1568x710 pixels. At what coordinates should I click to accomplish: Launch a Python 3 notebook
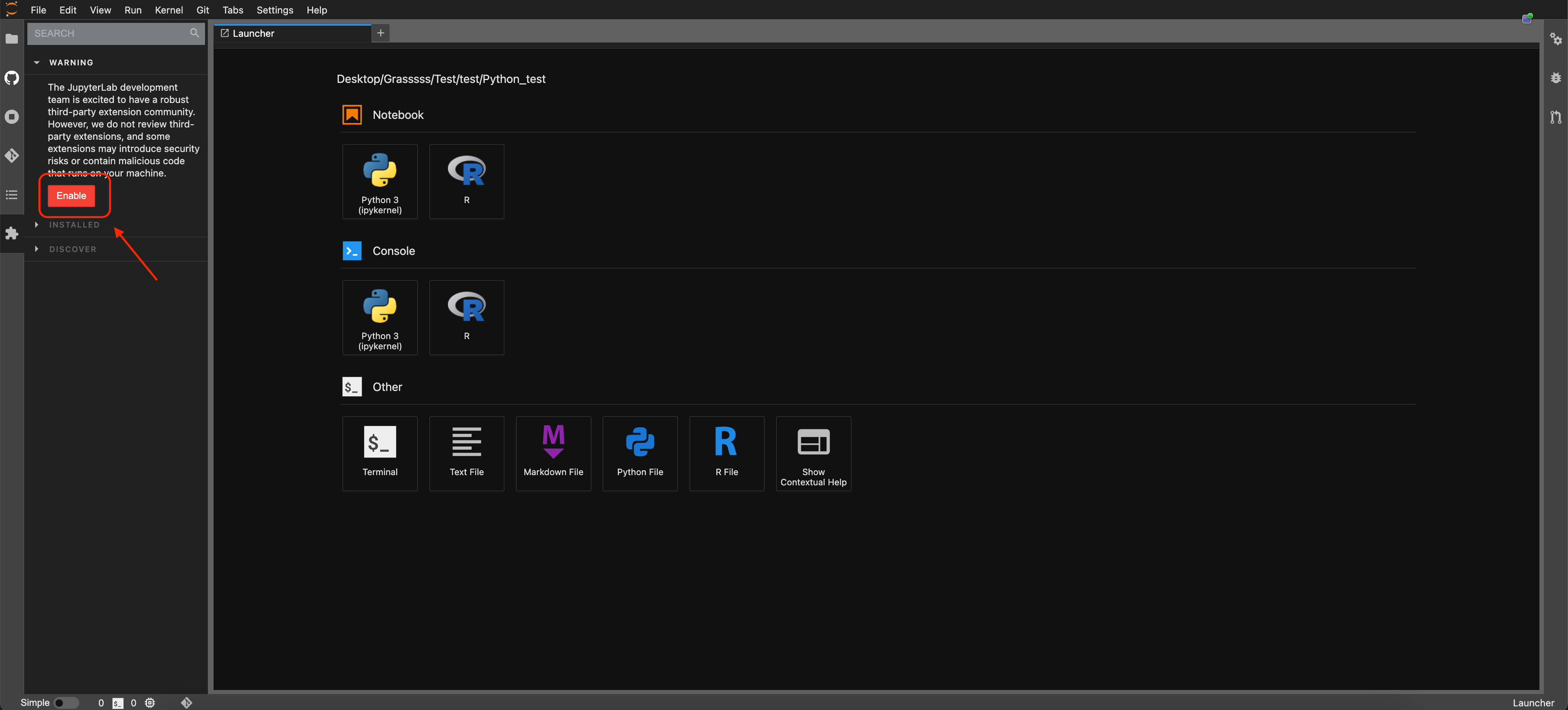click(x=380, y=181)
